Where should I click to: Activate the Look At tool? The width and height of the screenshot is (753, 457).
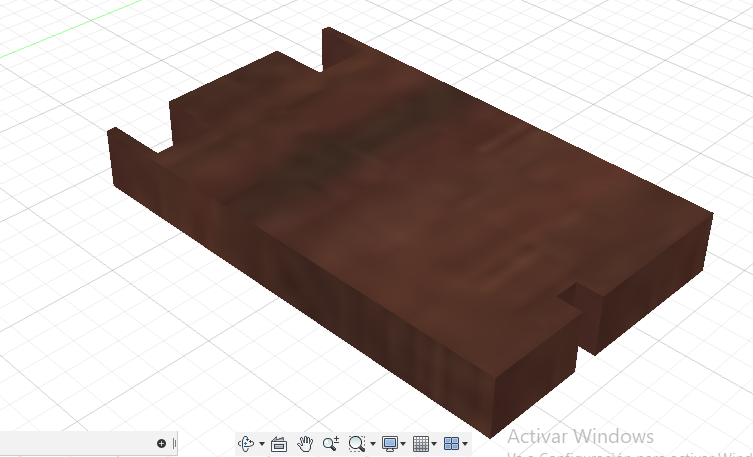point(279,444)
